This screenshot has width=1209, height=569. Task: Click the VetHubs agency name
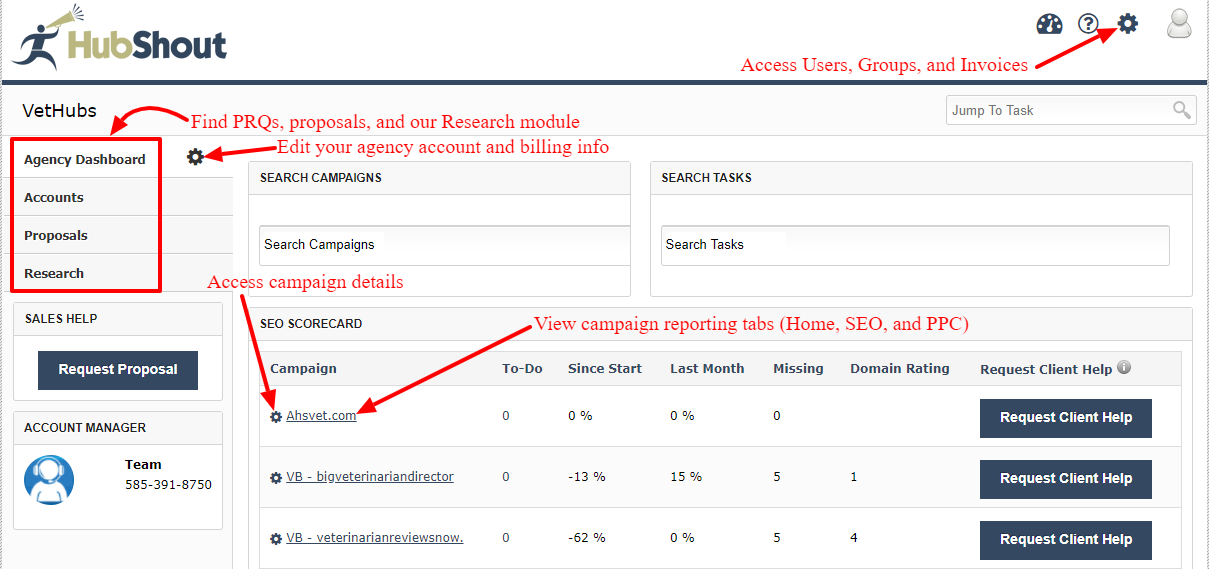[59, 110]
